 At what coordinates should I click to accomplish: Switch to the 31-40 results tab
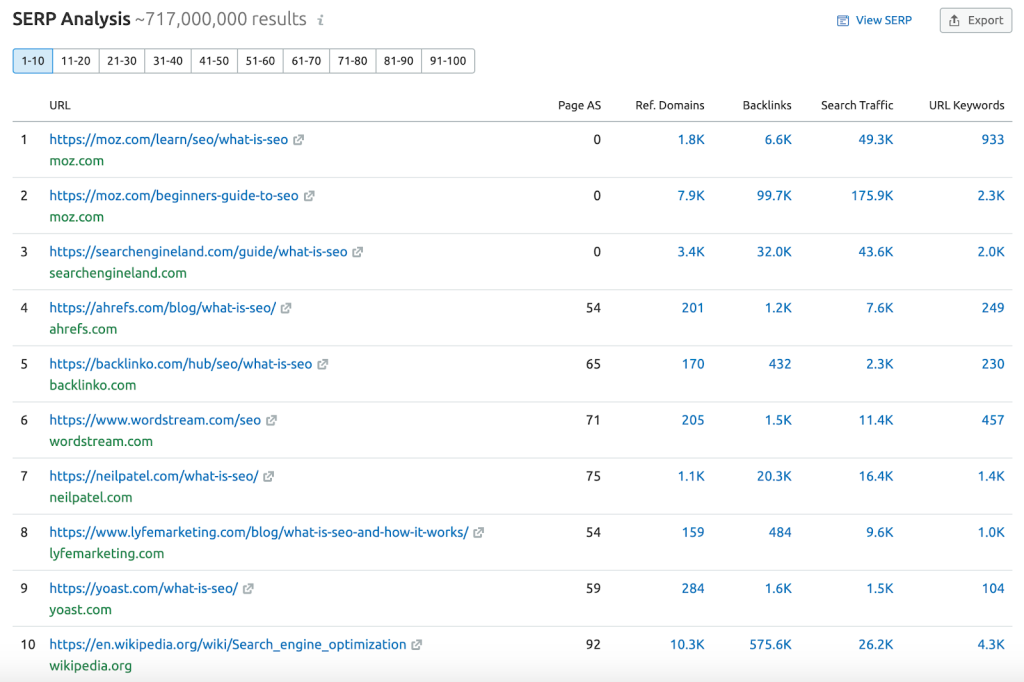[168, 61]
